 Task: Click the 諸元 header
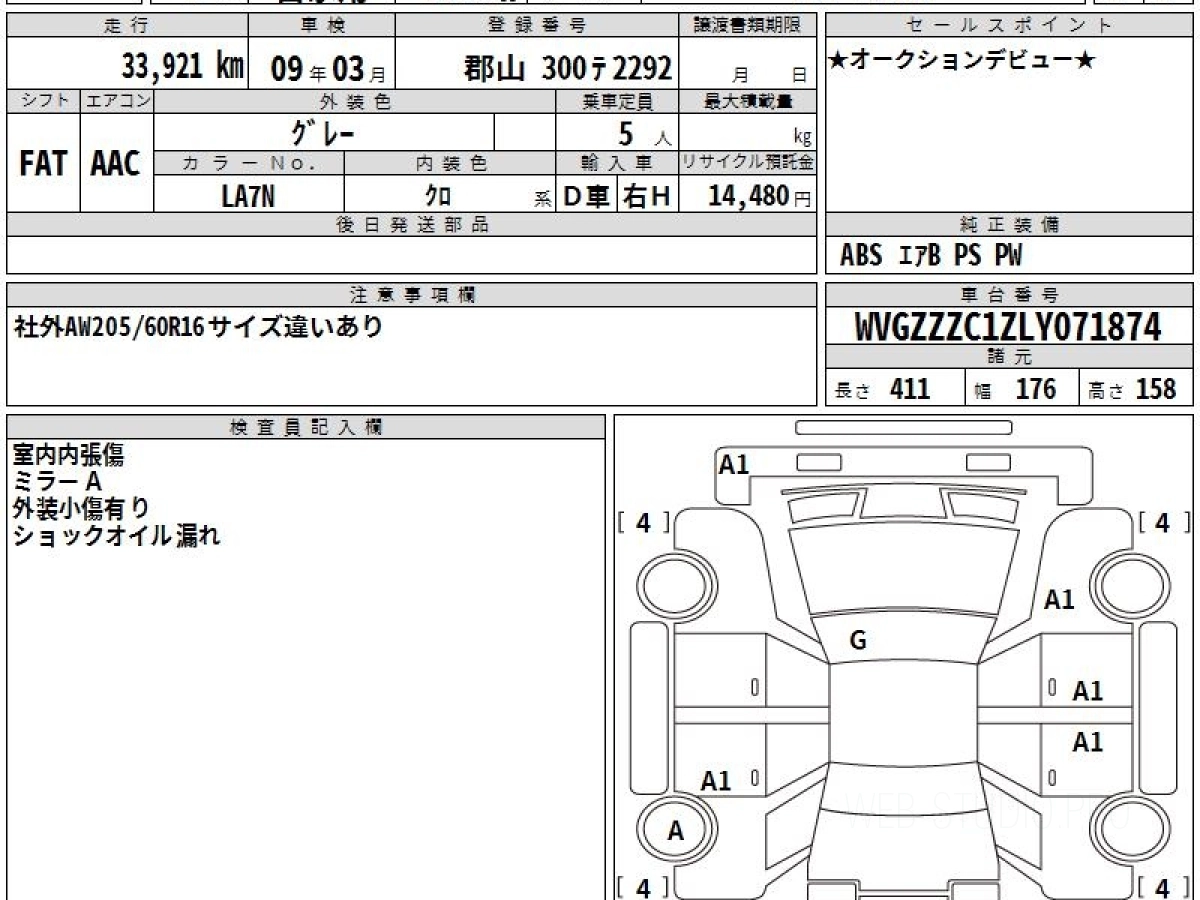(x=1009, y=357)
